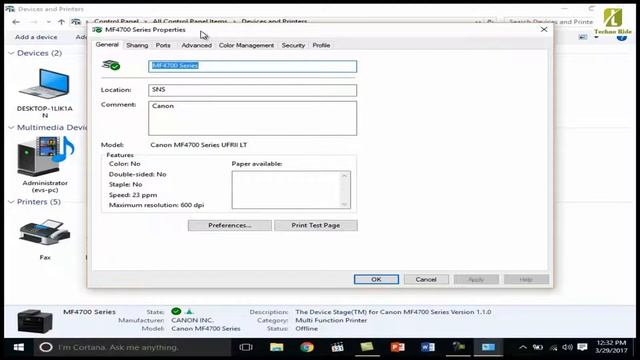Image resolution: width=640 pixels, height=360 pixels.
Task: Collapse the Devices (2) group
Action: coord(11,53)
